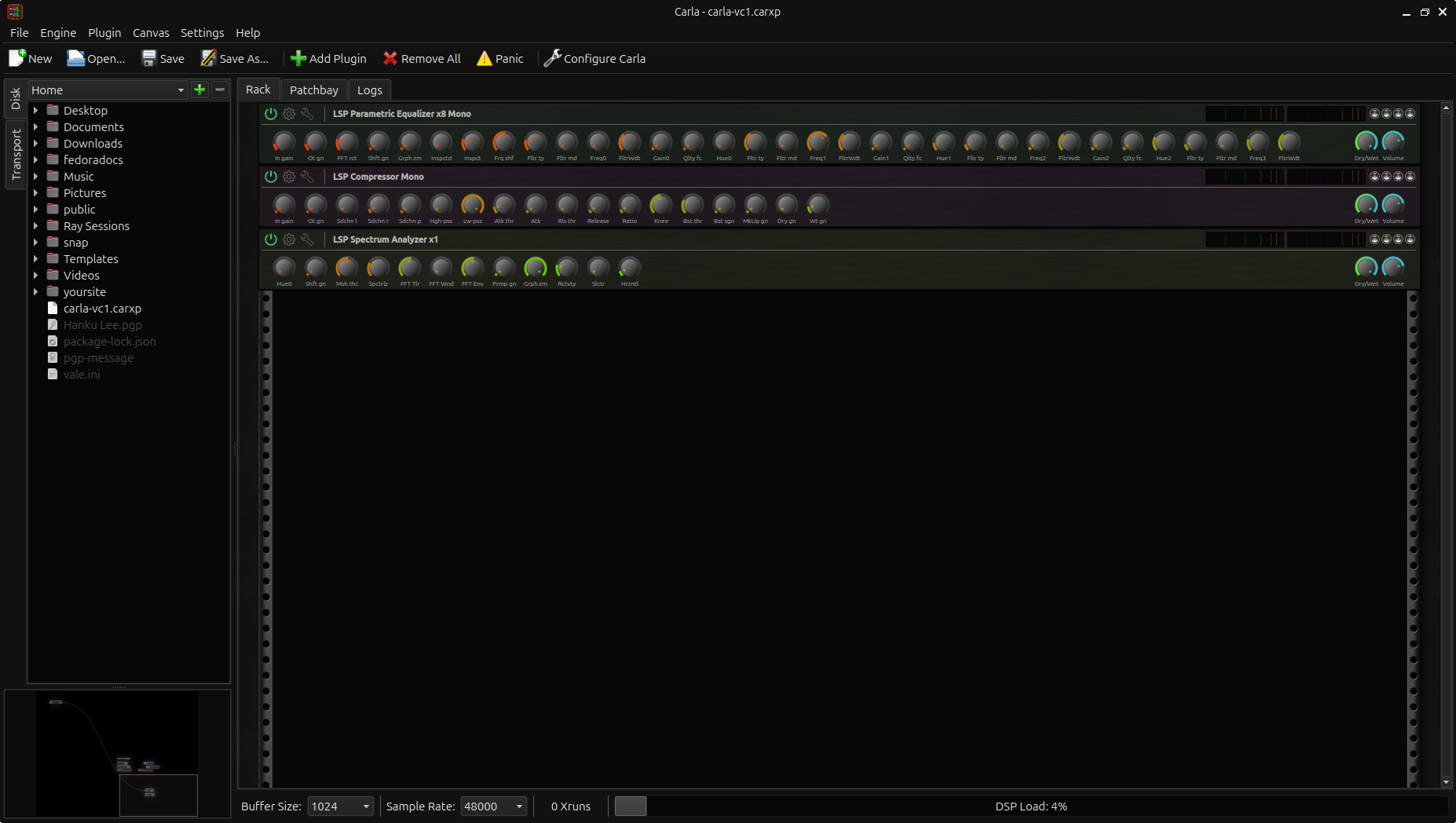The image size is (1456, 823).
Task: Remove disk location with minus button
Action: tap(221, 90)
